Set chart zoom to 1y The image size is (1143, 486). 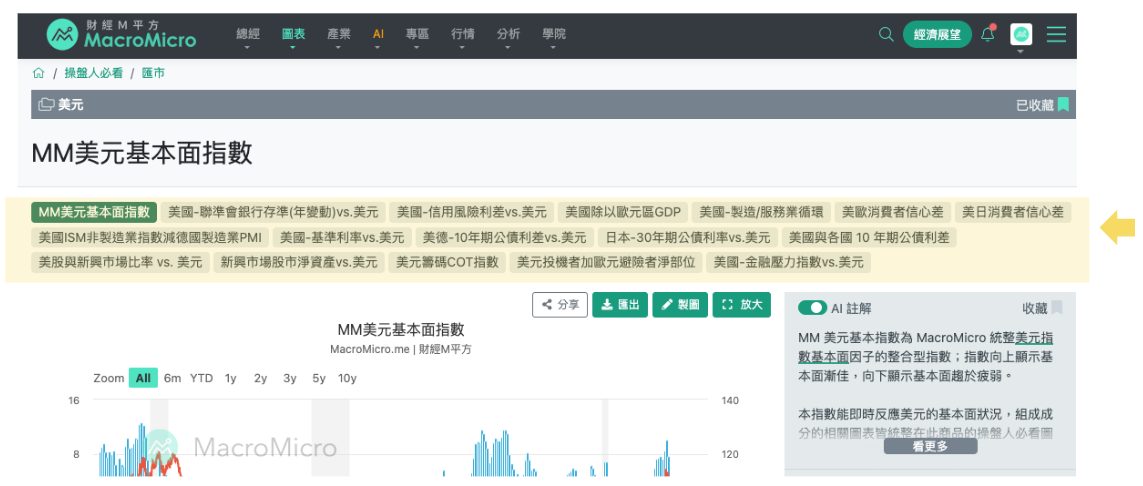[231, 377]
